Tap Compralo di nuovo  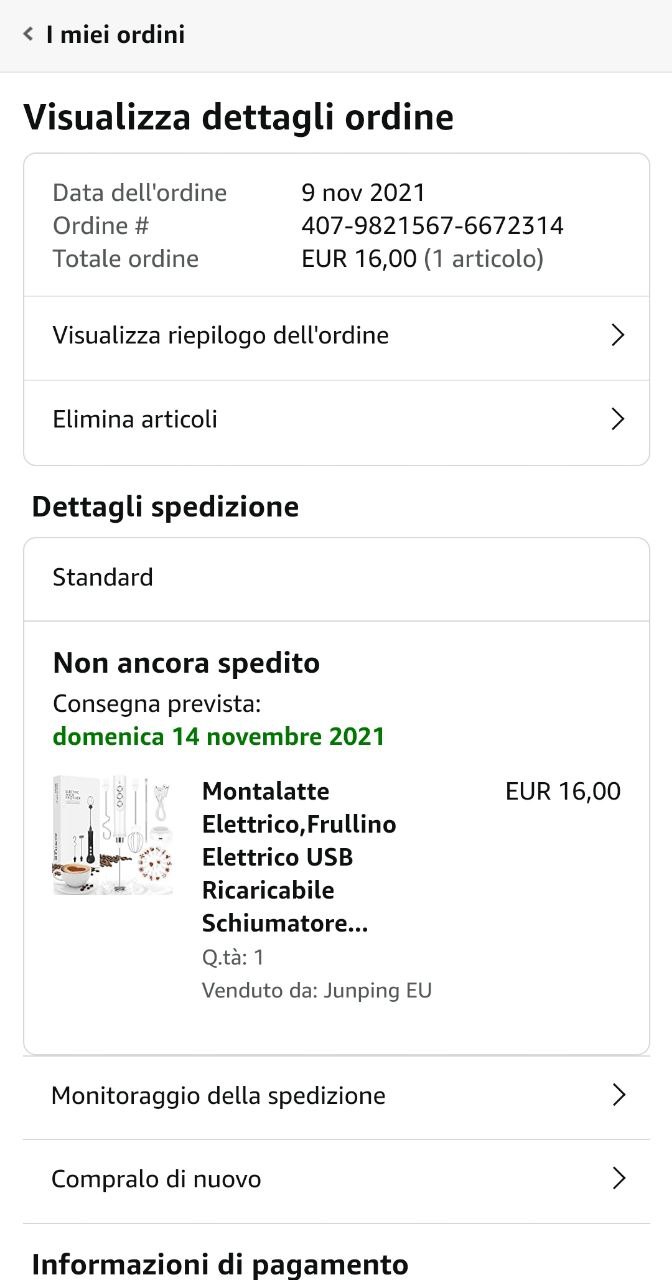[x=156, y=1179]
